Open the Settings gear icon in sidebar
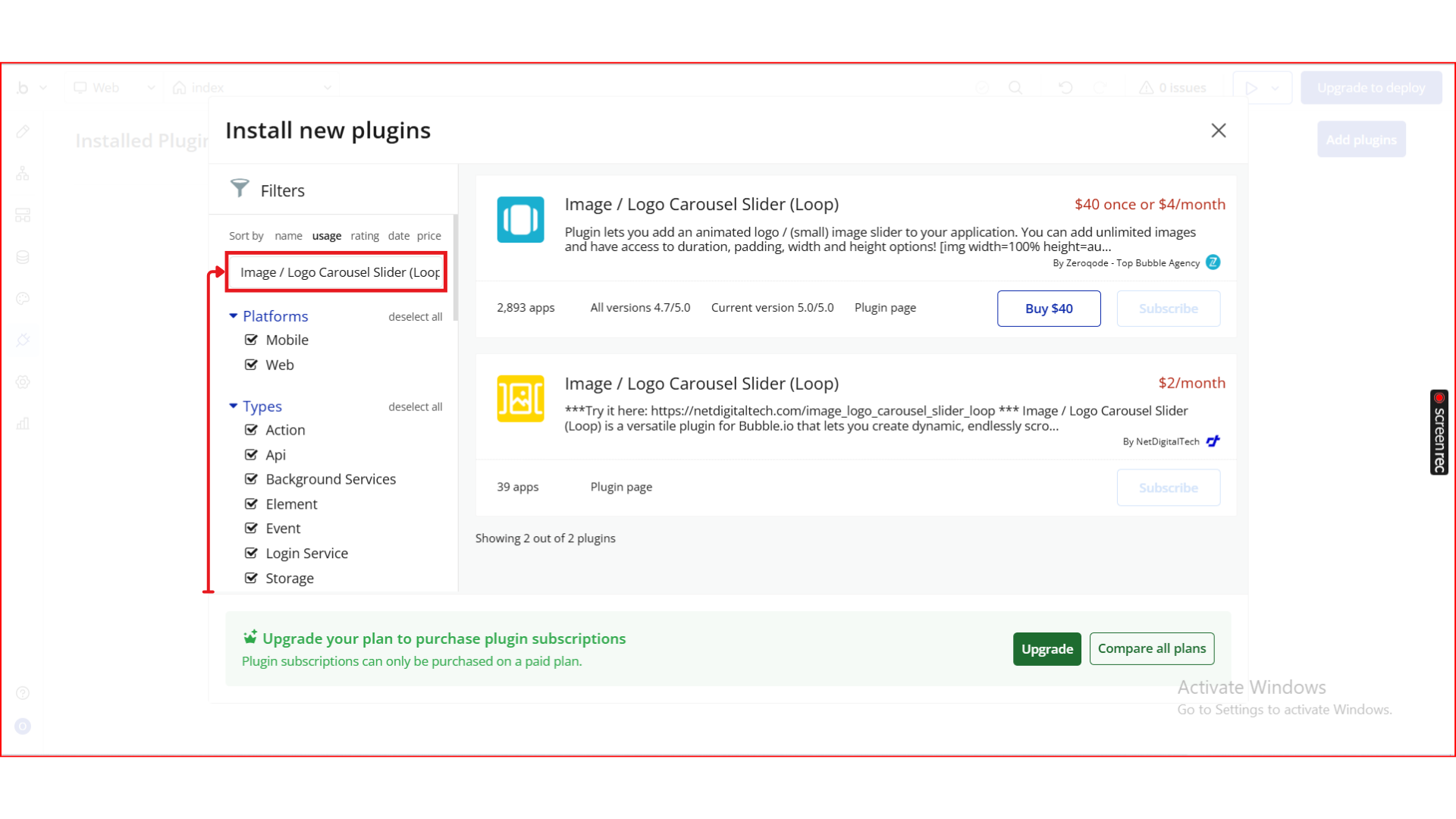The image size is (1456, 819). (23, 382)
